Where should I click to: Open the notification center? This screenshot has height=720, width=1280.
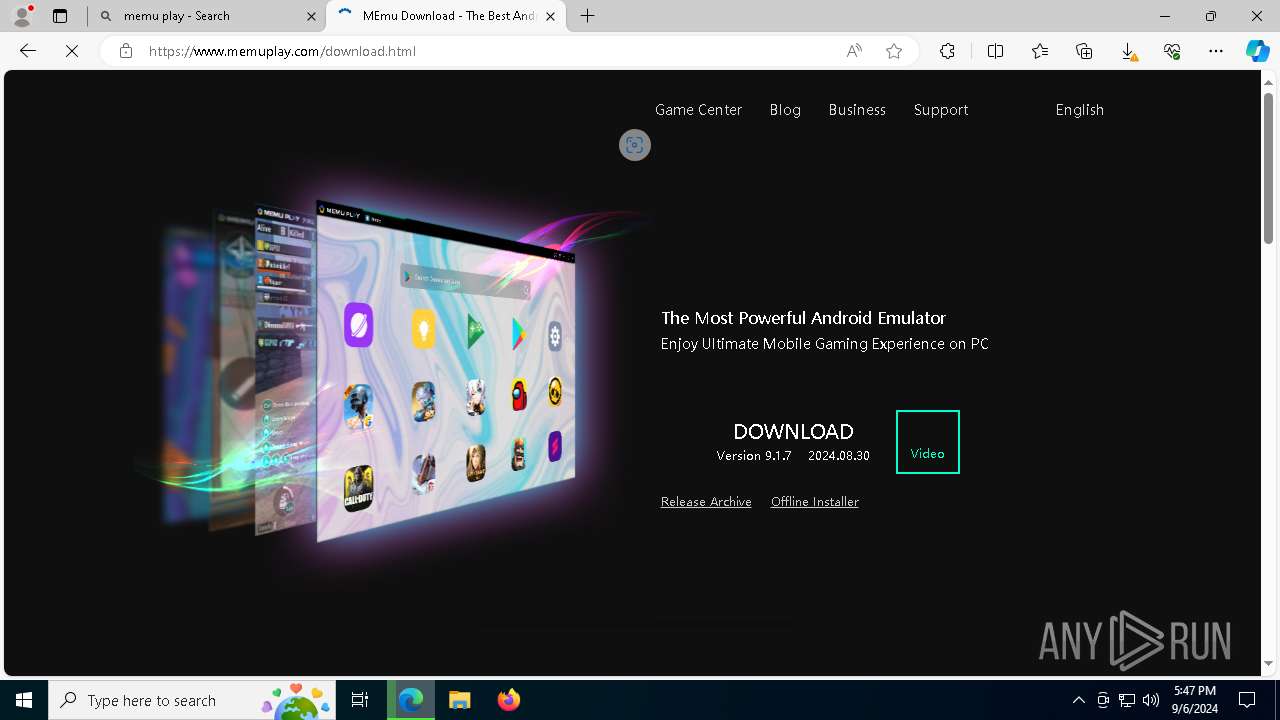(1247, 700)
